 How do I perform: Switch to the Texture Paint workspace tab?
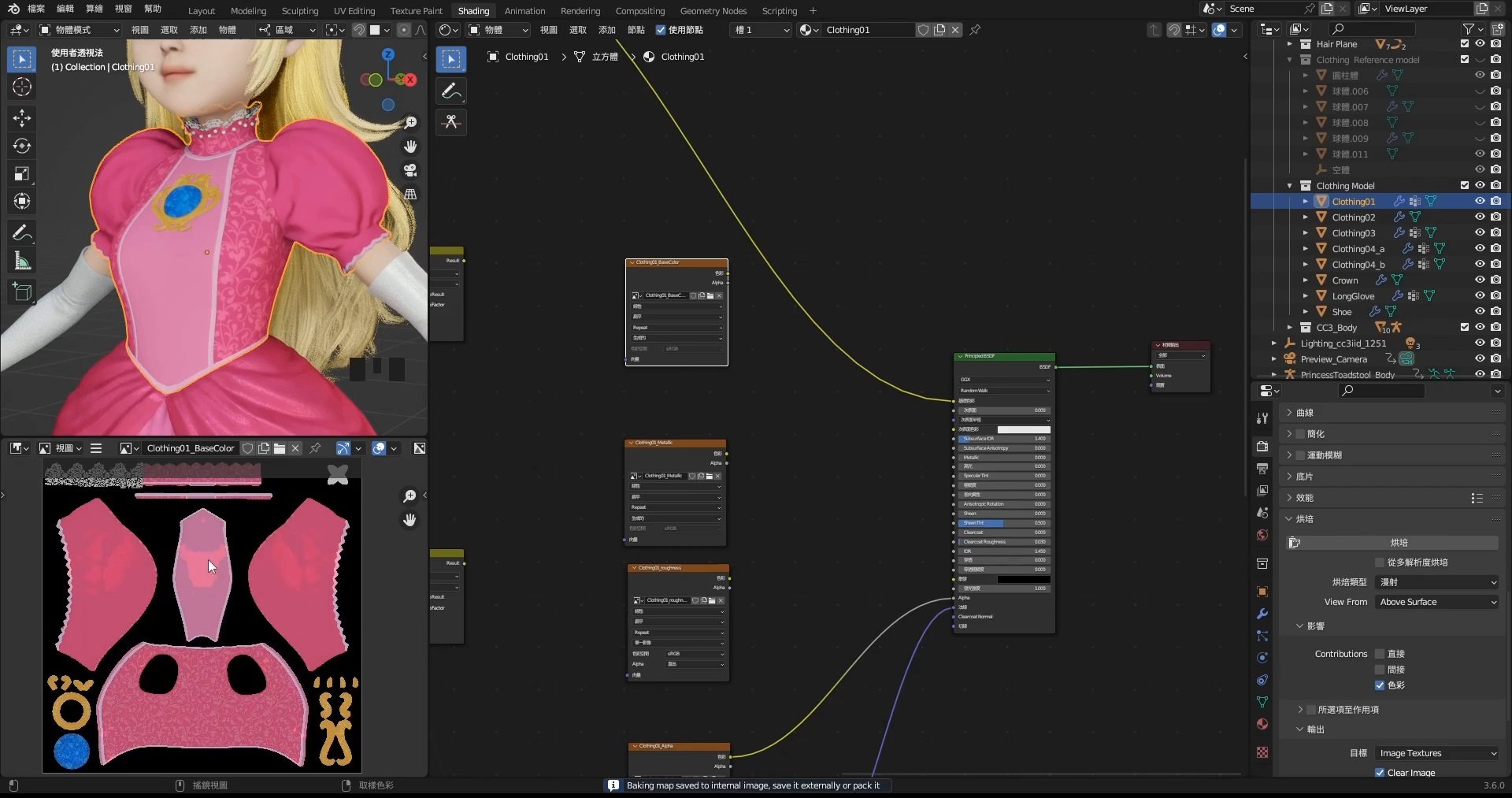(x=417, y=11)
